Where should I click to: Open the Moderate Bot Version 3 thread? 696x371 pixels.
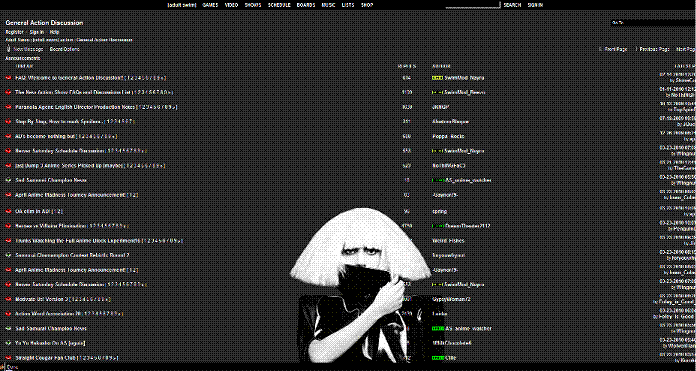click(x=41, y=299)
